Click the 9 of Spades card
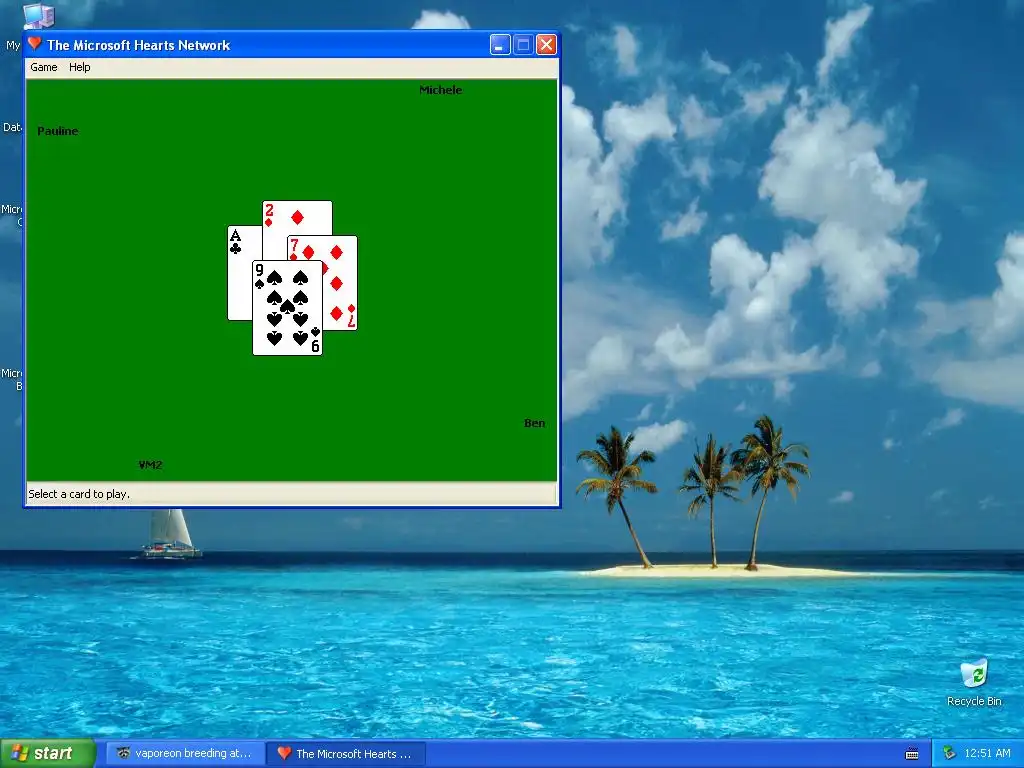This screenshot has width=1024, height=768. 287,308
